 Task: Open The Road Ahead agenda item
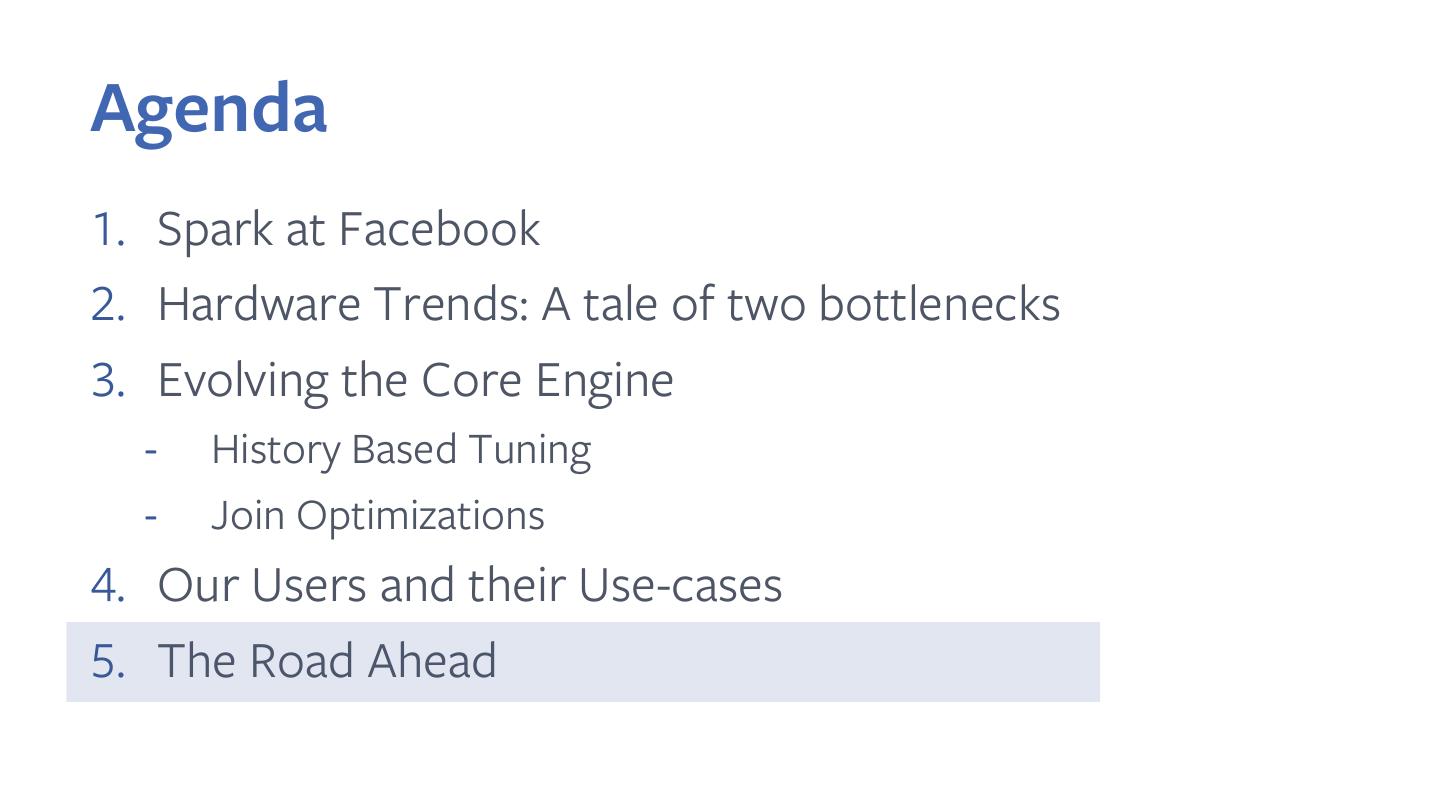click(x=326, y=661)
